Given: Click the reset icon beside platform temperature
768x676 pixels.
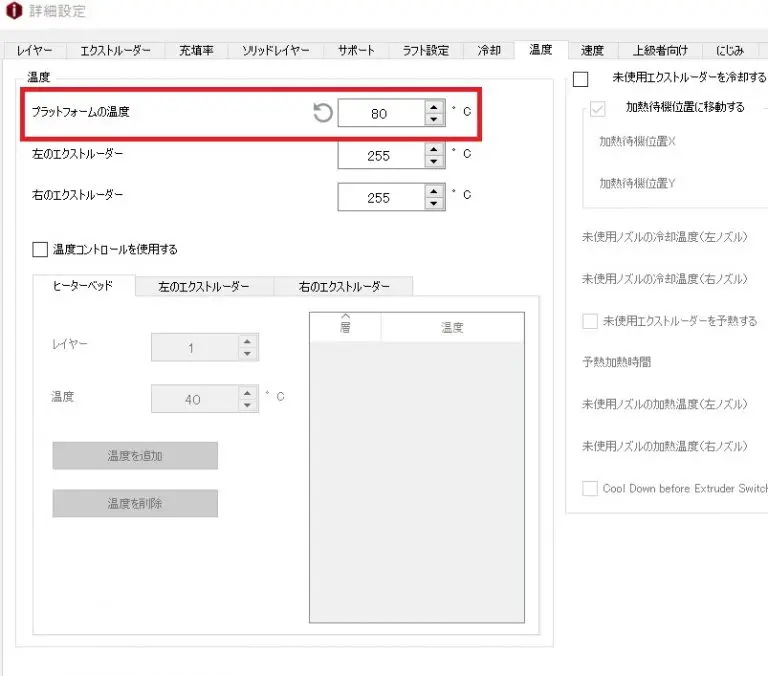Looking at the screenshot, I should tap(322, 113).
